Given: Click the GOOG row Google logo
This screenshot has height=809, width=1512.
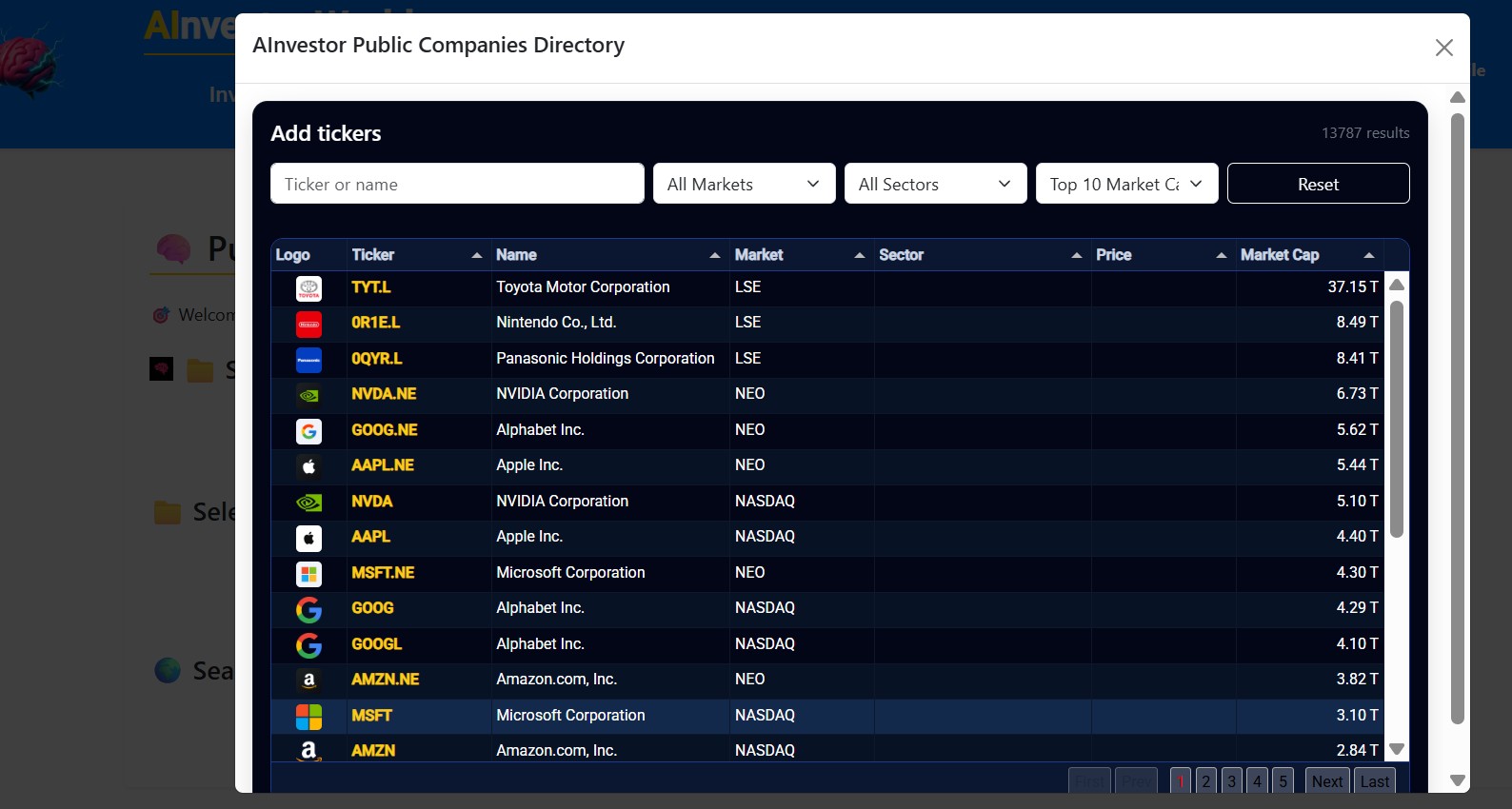Looking at the screenshot, I should point(308,609).
